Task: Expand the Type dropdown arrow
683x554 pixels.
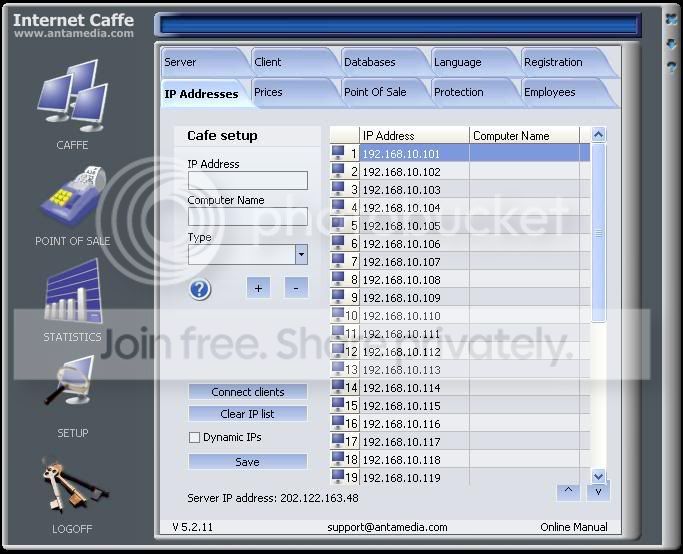Action: (301, 254)
